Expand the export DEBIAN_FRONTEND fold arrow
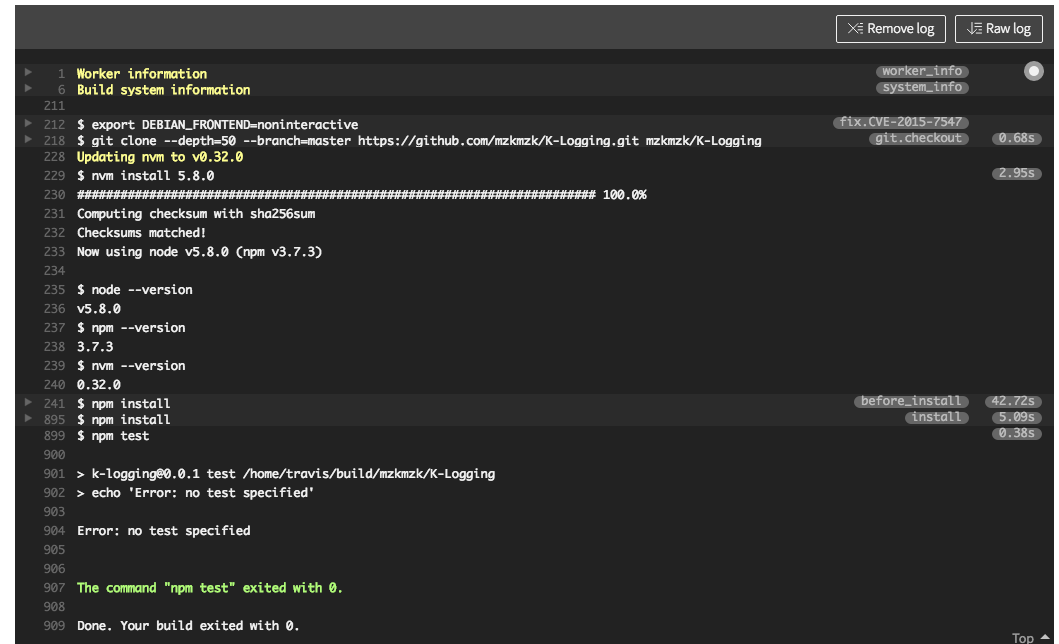 (29, 124)
